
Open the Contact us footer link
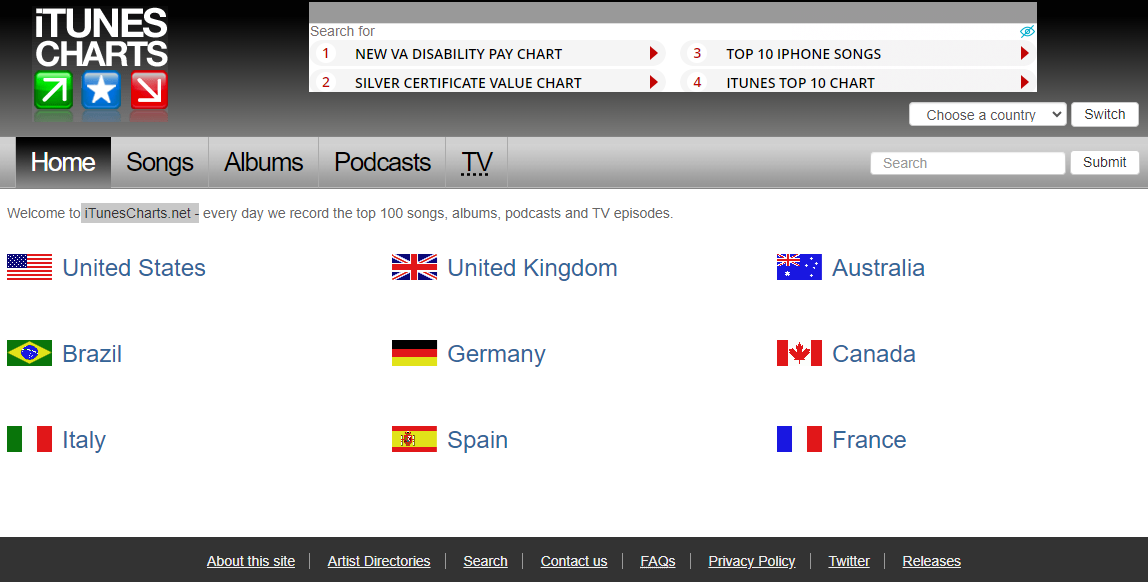[x=574, y=561]
